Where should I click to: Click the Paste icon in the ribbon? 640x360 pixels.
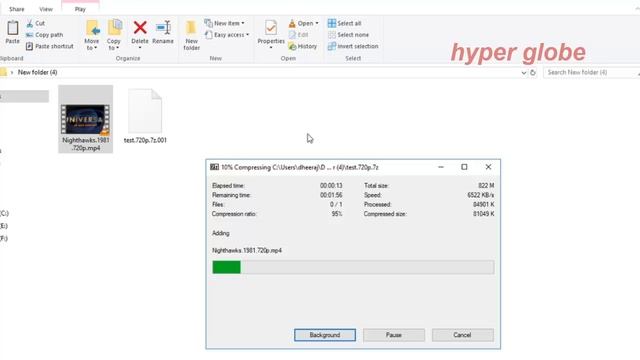(x=13, y=28)
